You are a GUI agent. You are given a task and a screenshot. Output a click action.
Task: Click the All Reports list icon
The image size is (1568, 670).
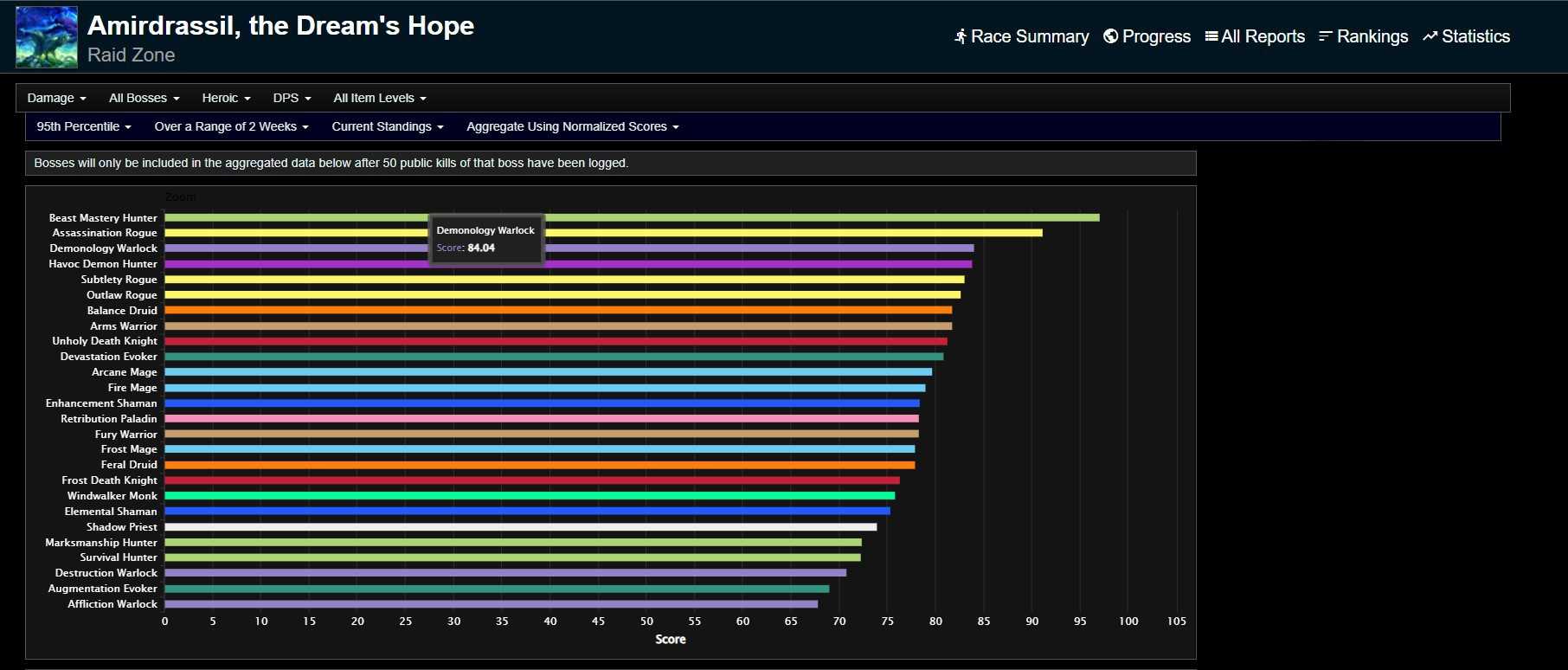[x=1211, y=36]
